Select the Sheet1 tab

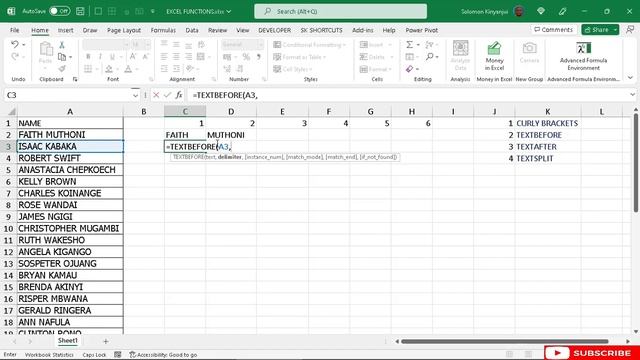coord(67,340)
